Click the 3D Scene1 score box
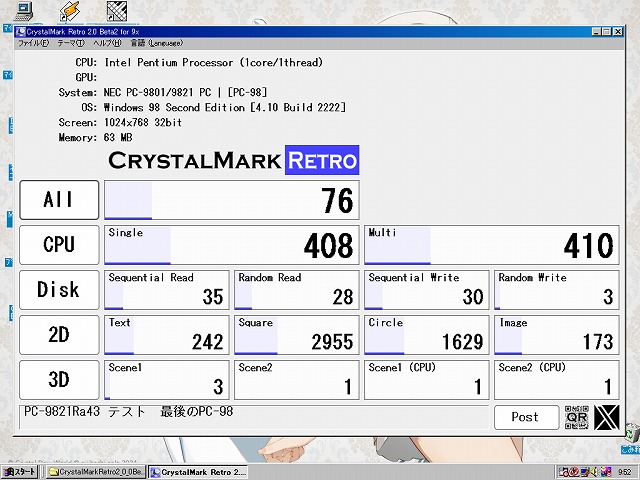The height and width of the screenshot is (480, 640). 167,380
